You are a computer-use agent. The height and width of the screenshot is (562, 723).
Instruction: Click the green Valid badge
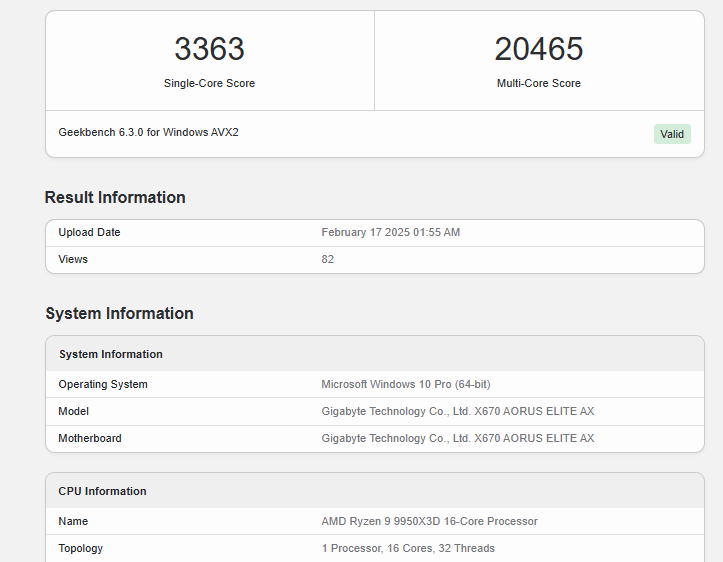[x=672, y=134]
